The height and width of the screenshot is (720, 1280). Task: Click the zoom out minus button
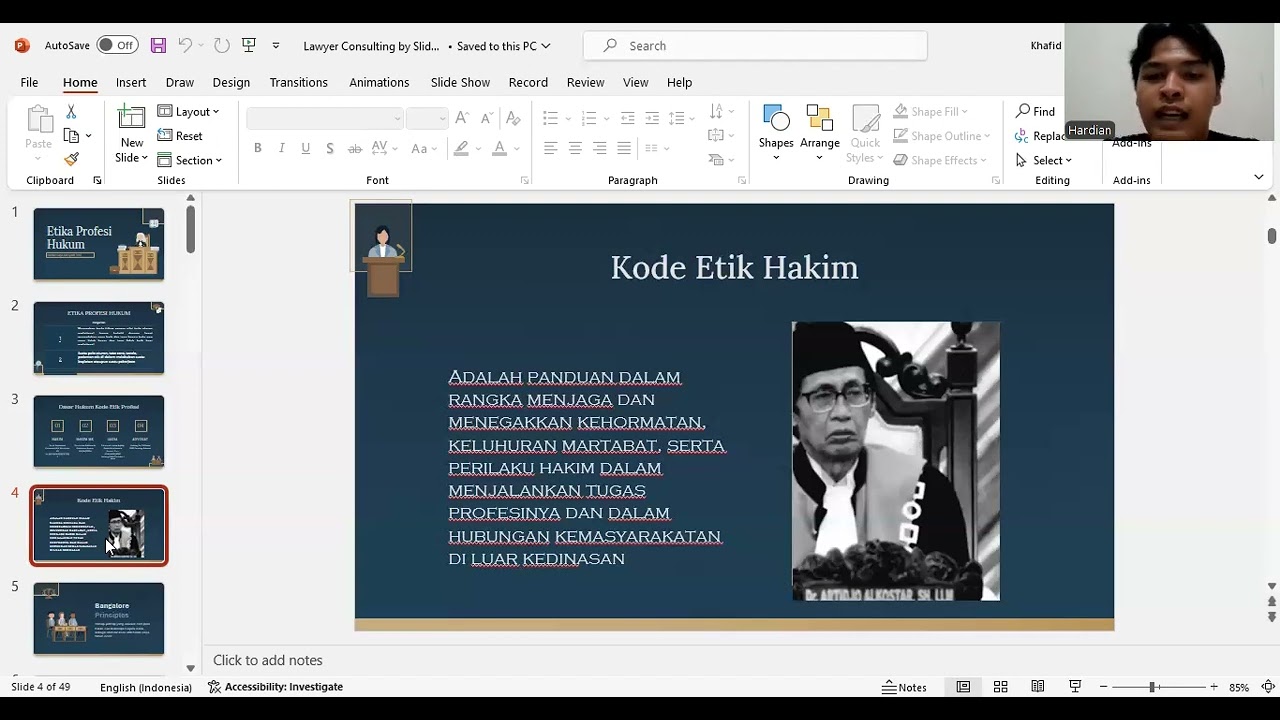click(x=1103, y=687)
